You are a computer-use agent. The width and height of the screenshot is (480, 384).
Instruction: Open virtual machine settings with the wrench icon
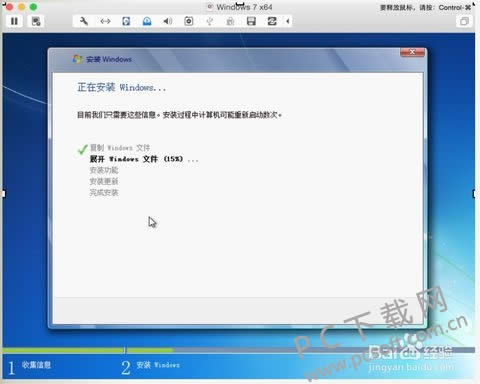(x=84, y=21)
